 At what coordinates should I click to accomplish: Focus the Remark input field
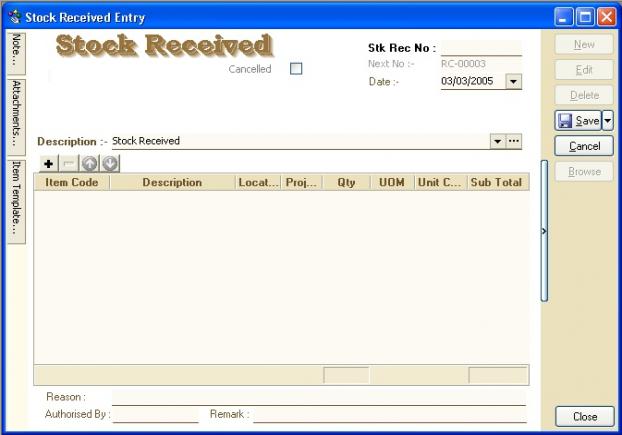[390, 414]
